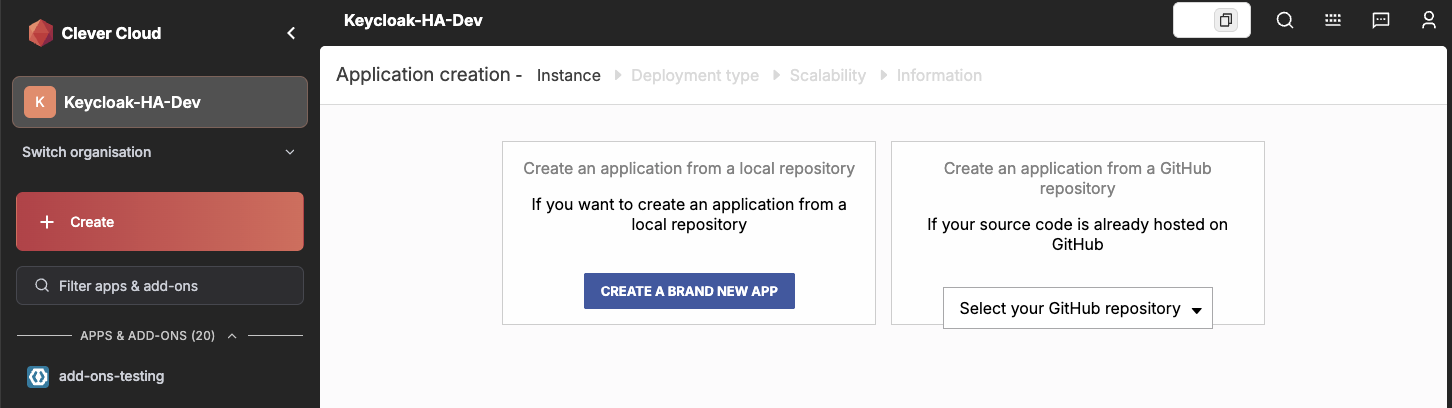Image resolution: width=1452 pixels, height=408 pixels.
Task: Click the red Create button in the sidebar
Action: (x=160, y=222)
